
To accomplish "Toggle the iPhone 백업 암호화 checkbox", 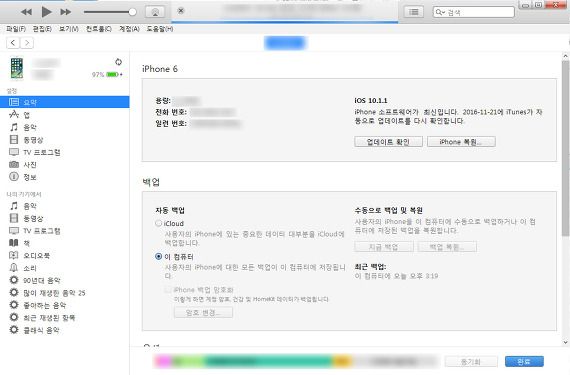I will [168, 290].
